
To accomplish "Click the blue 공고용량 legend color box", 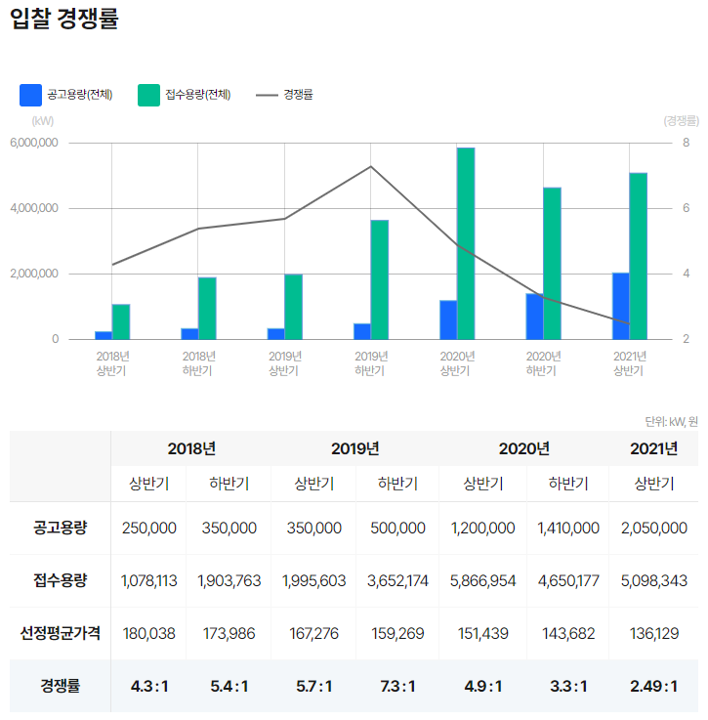I will (x=30, y=95).
